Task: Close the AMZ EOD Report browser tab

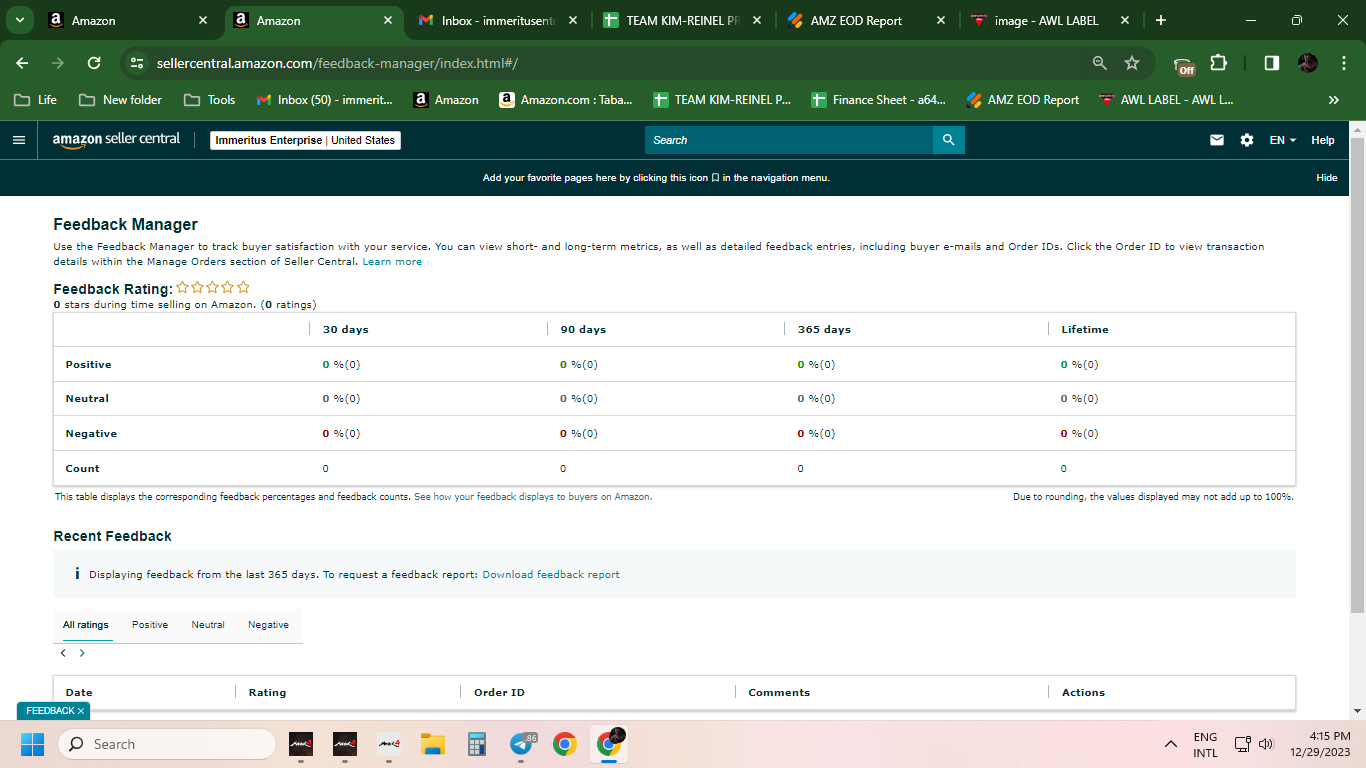Action: click(940, 20)
